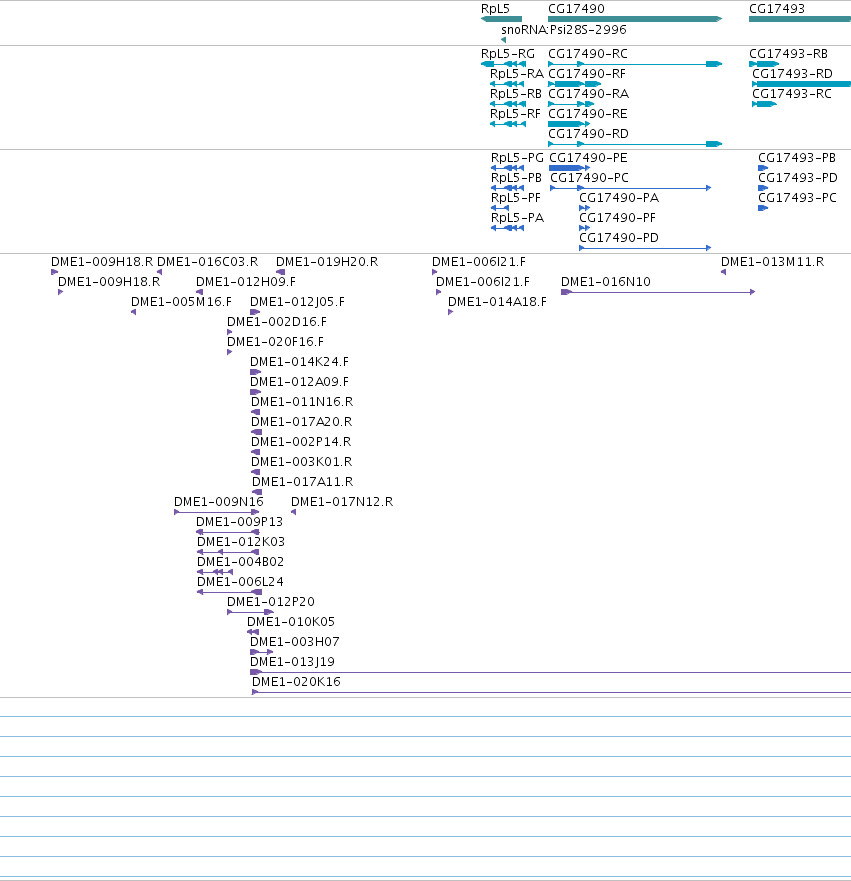Open EST DME1-011N16.R

coord(256,412)
